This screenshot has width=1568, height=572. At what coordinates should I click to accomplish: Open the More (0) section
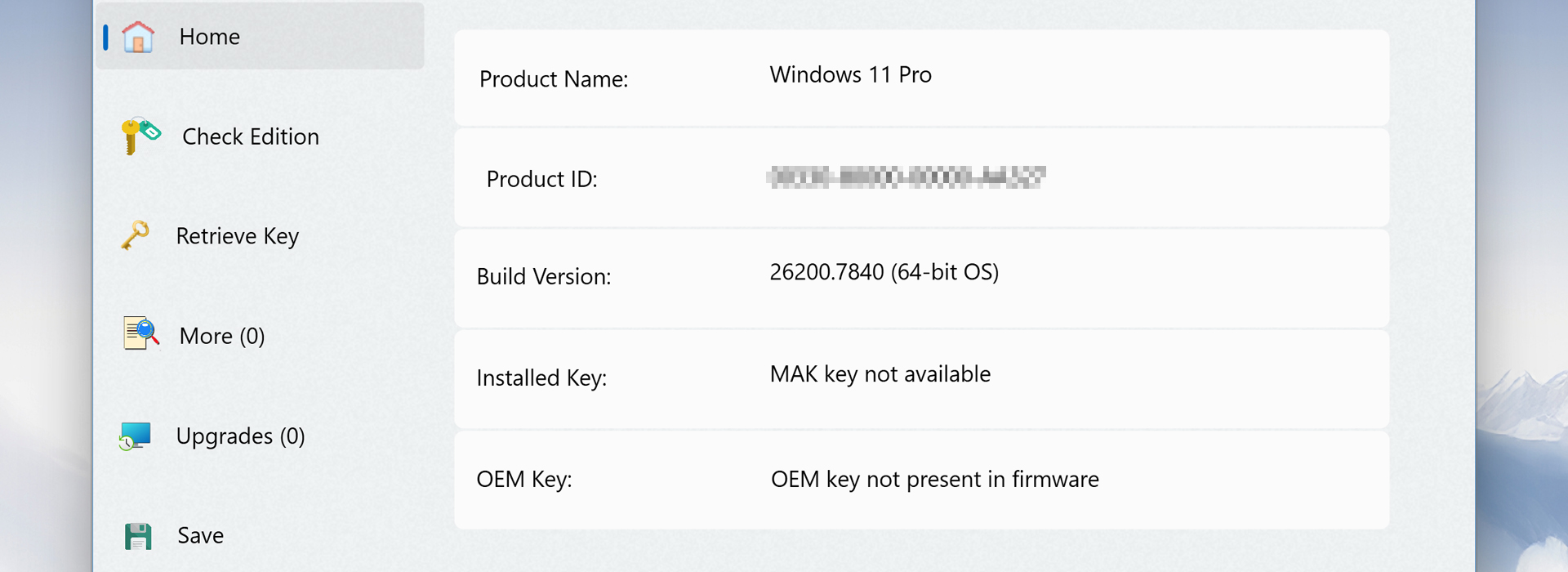coord(222,336)
